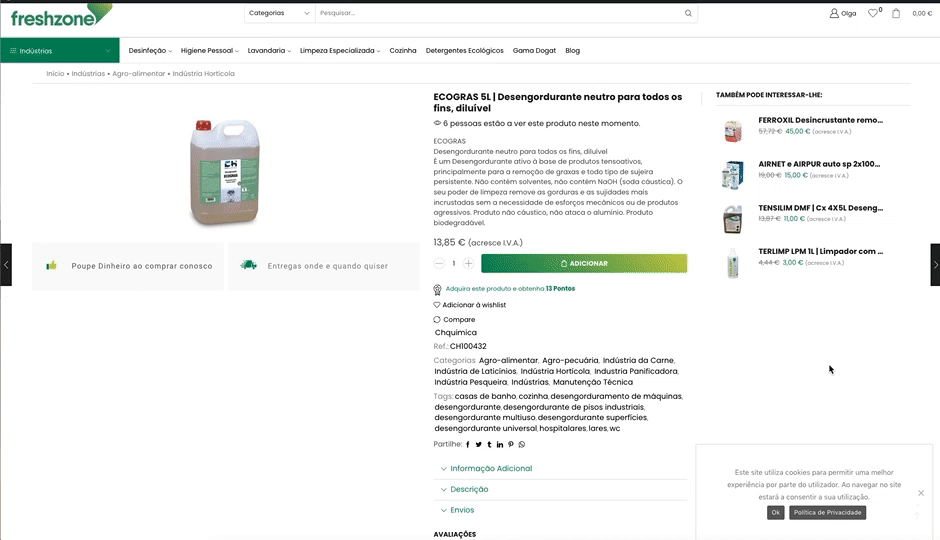Open the Manutenção Técnica category link
Viewport: 940px width, 540px height.
pos(593,382)
